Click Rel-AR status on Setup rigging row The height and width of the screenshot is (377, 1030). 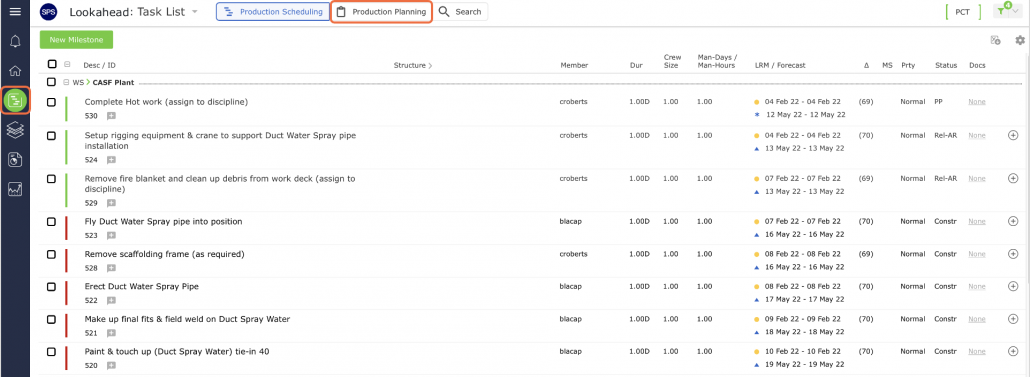[x=946, y=135]
